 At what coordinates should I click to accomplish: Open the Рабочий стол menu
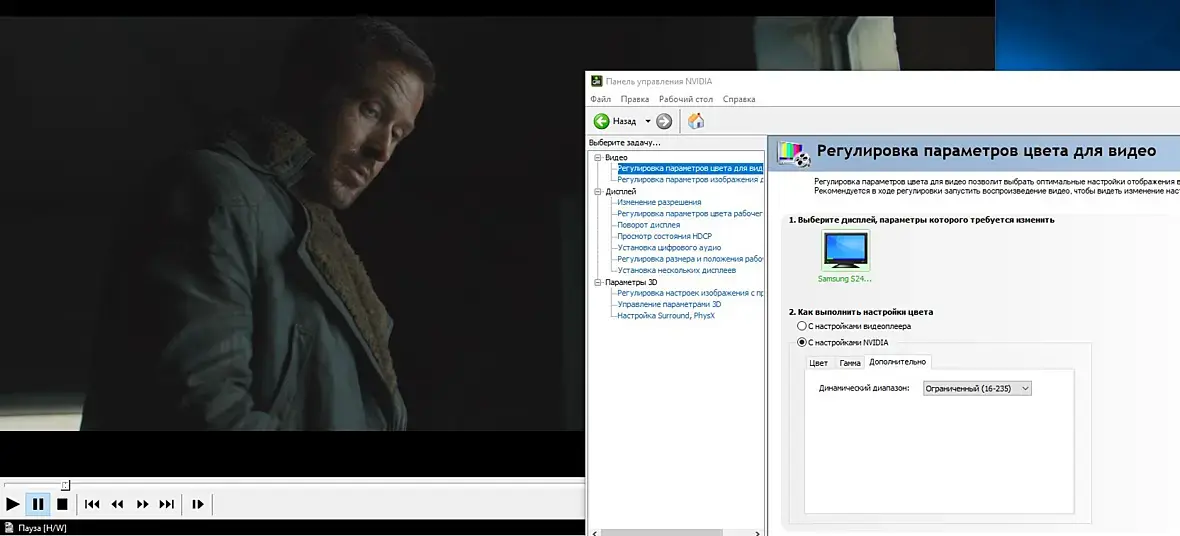(x=686, y=99)
